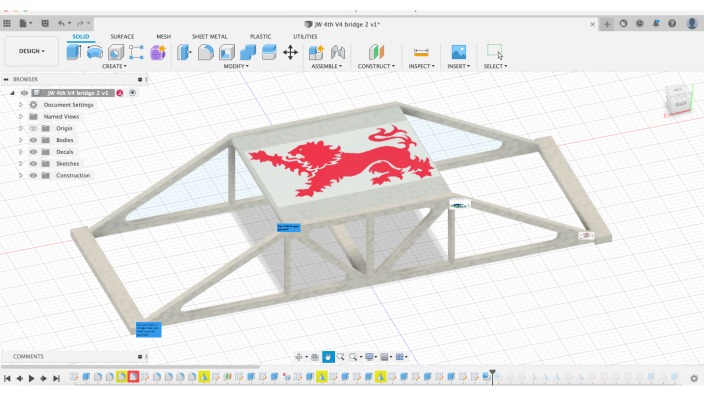This screenshot has width=704, height=396.
Task: Expand the Decals folder
Action: [x=21, y=152]
